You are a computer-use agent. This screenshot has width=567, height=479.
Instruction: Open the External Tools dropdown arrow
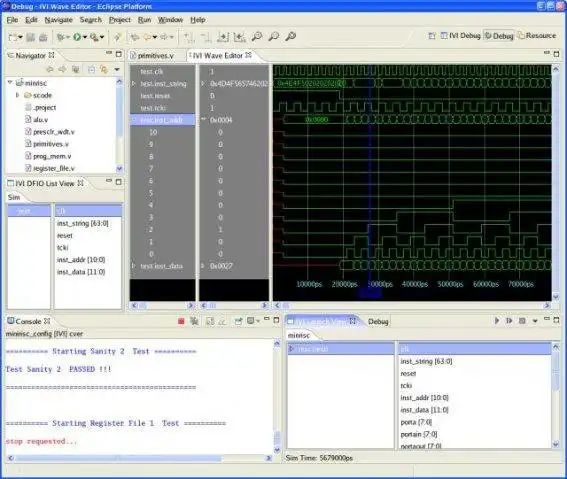click(x=102, y=37)
